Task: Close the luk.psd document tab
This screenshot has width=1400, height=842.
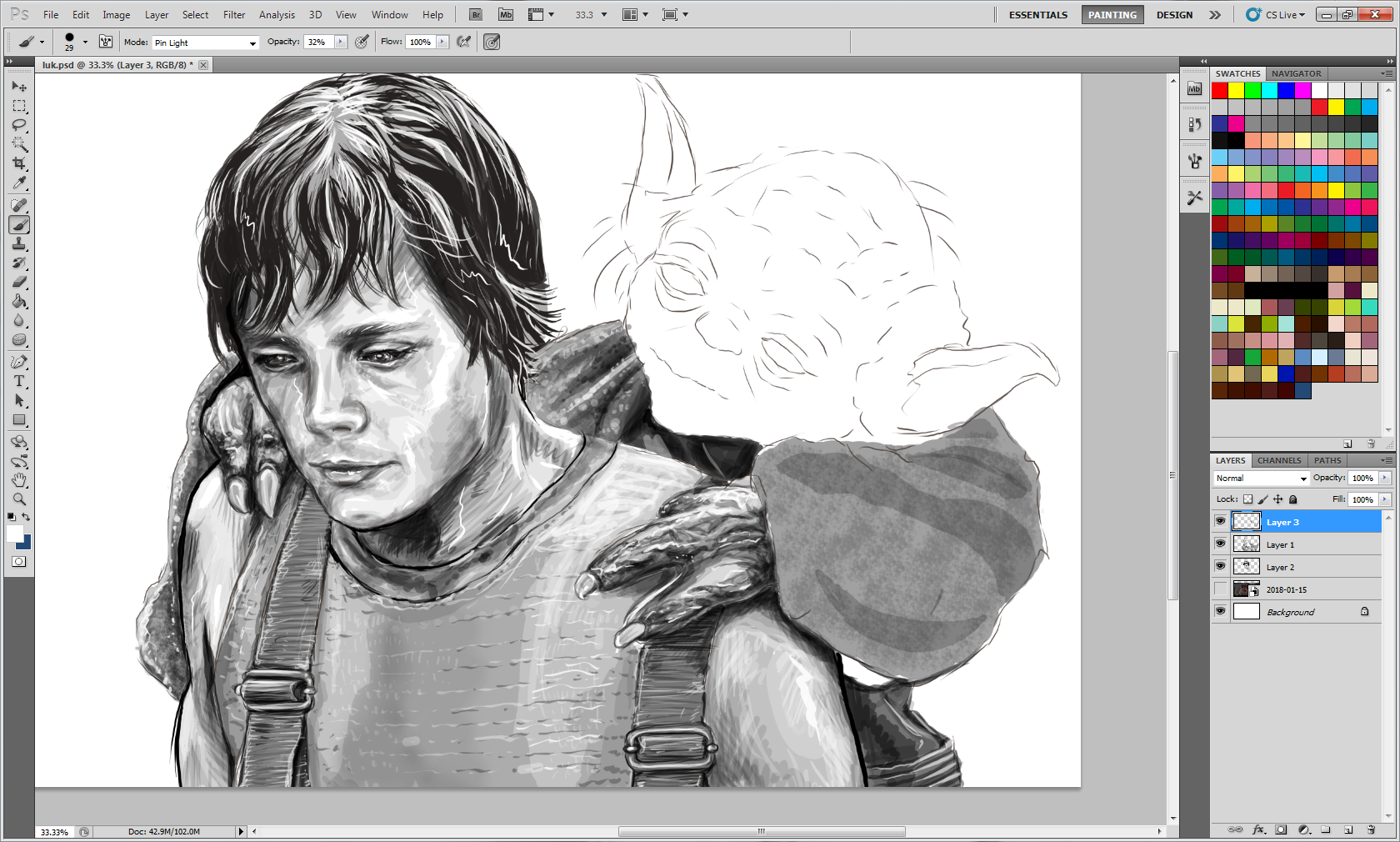Action: tap(203, 65)
